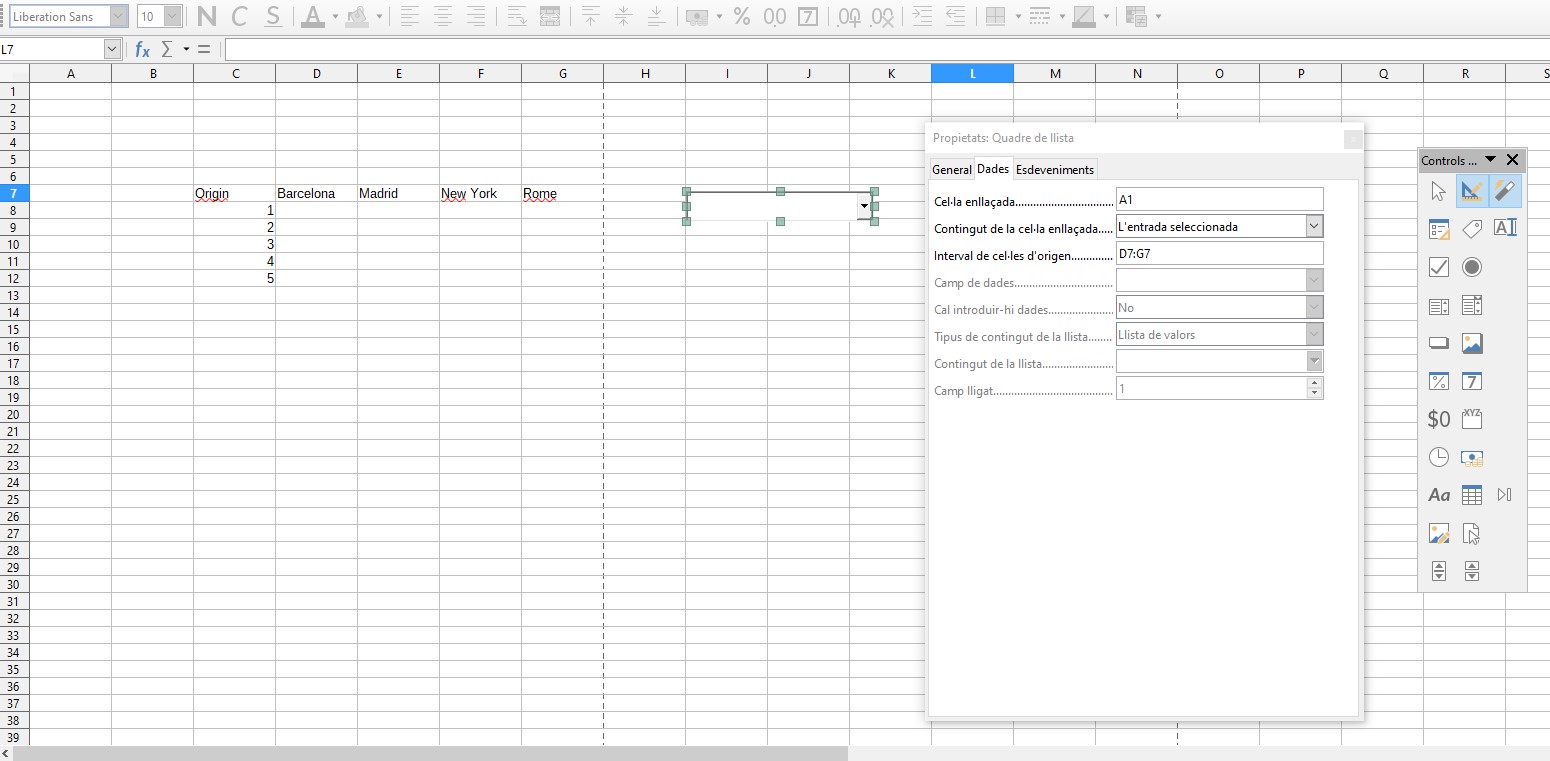The image size is (1550, 761).
Task: Select the $0 currency field icon
Action: (x=1439, y=419)
